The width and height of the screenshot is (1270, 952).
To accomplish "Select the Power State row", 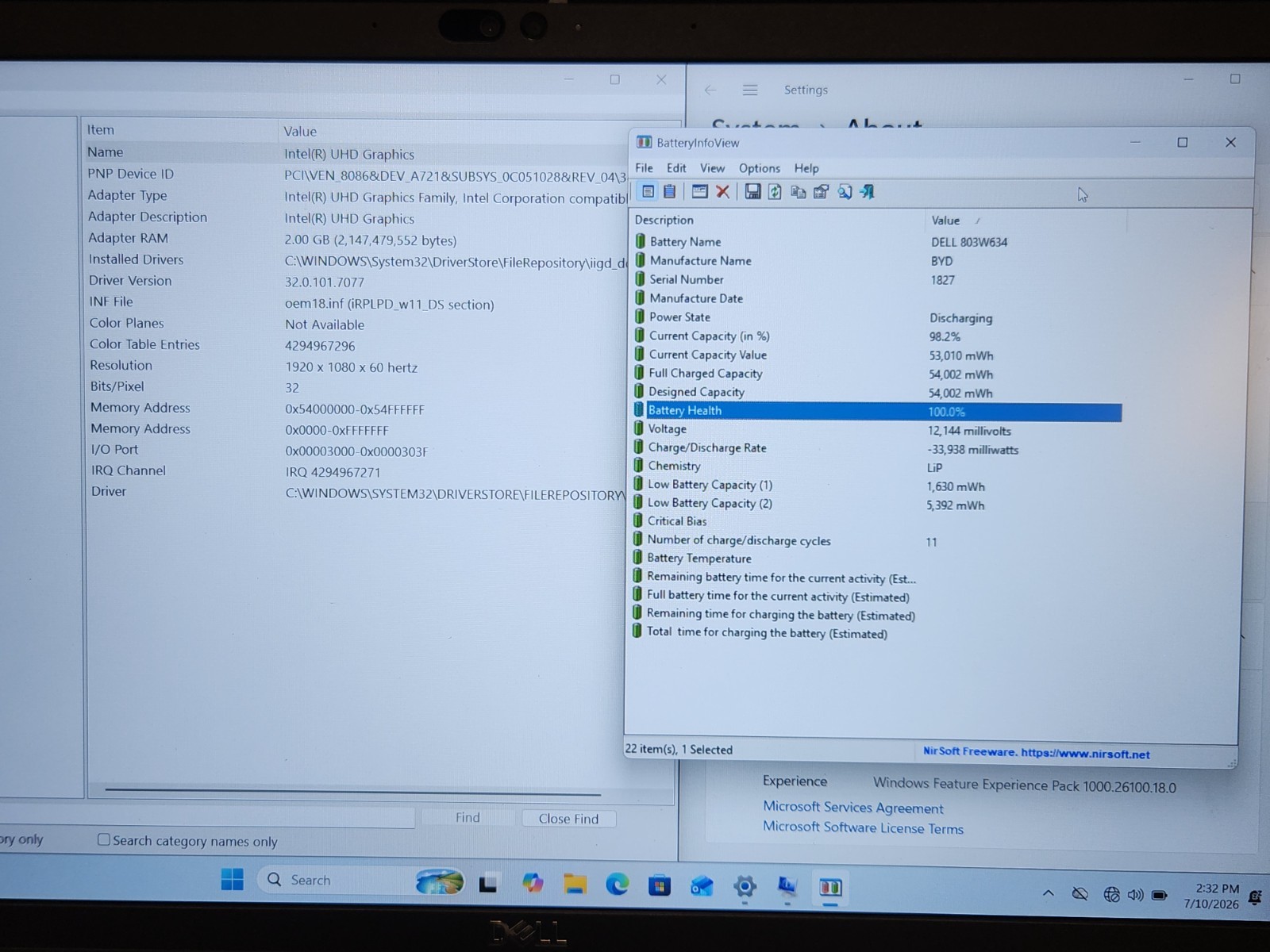I will 877,317.
